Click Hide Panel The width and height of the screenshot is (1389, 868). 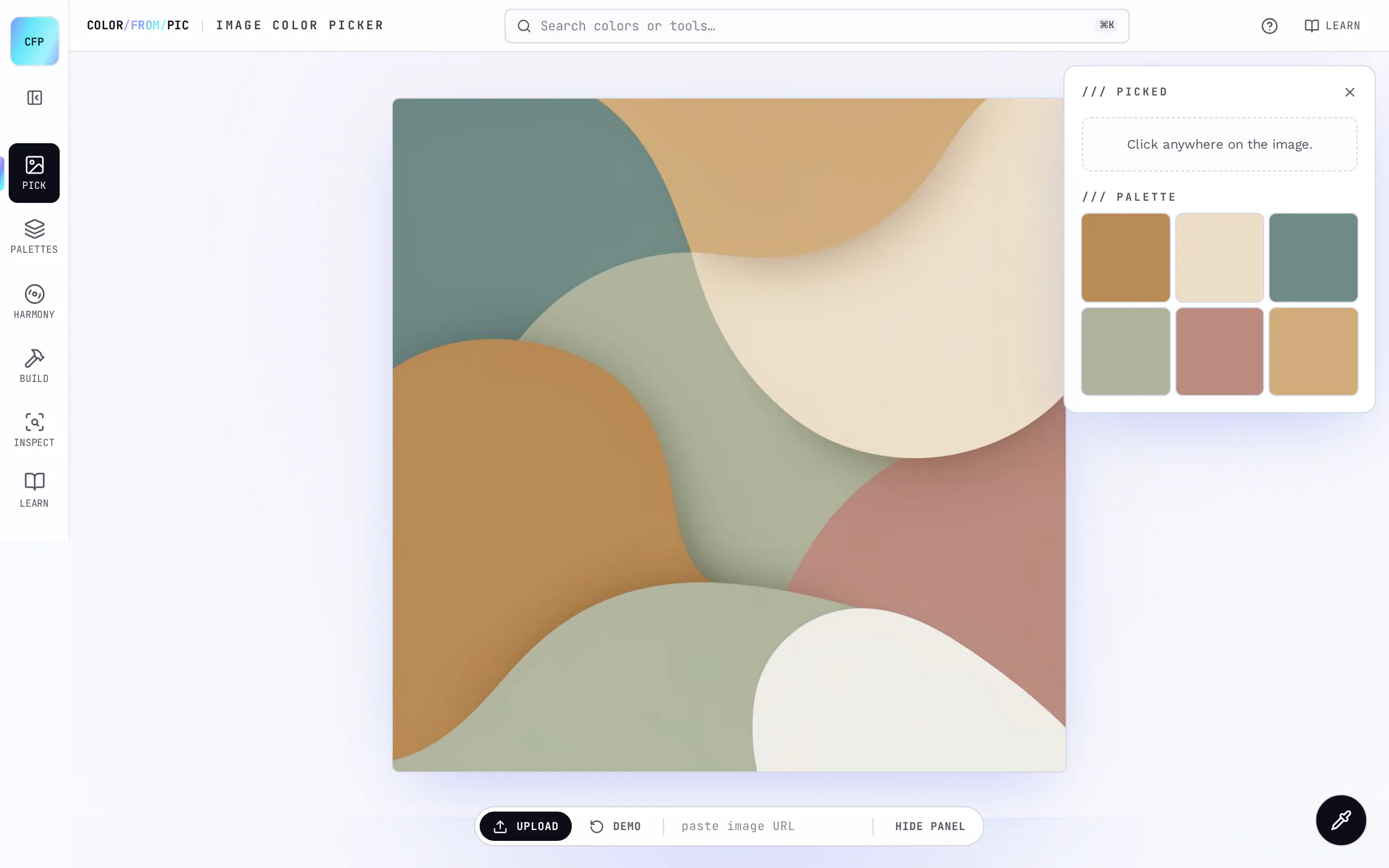click(930, 826)
